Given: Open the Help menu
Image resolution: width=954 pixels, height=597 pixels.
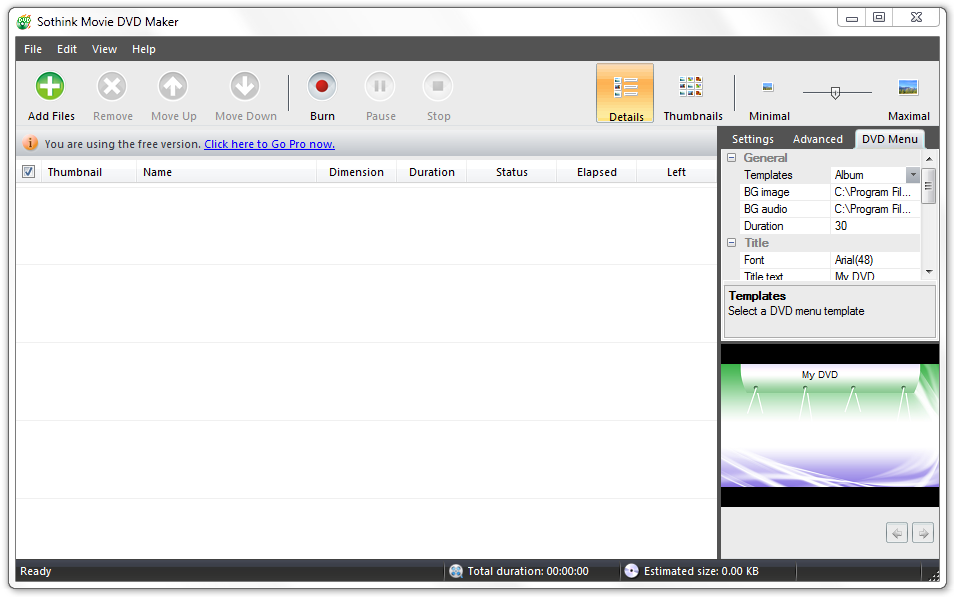Looking at the screenshot, I should [144, 49].
